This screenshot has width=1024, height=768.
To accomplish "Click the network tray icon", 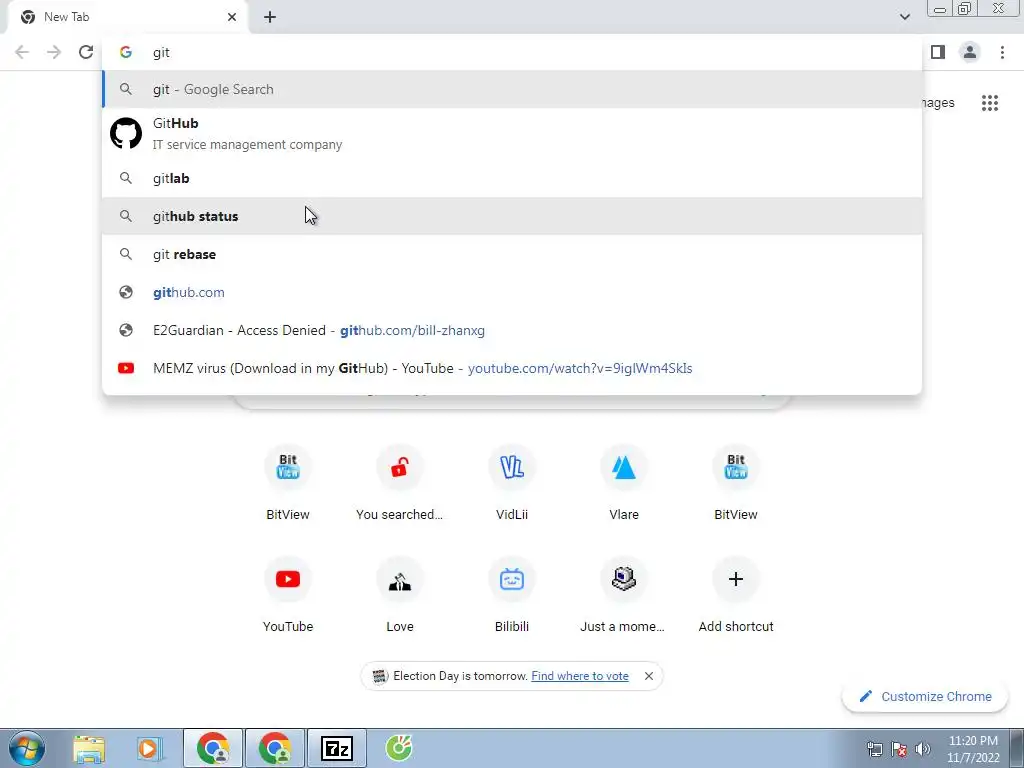I will coord(874,749).
